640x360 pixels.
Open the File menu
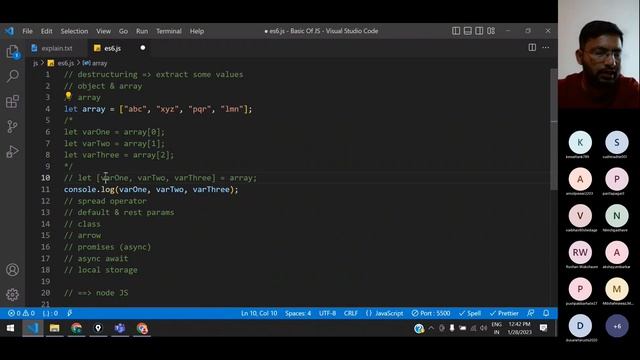(x=27, y=31)
